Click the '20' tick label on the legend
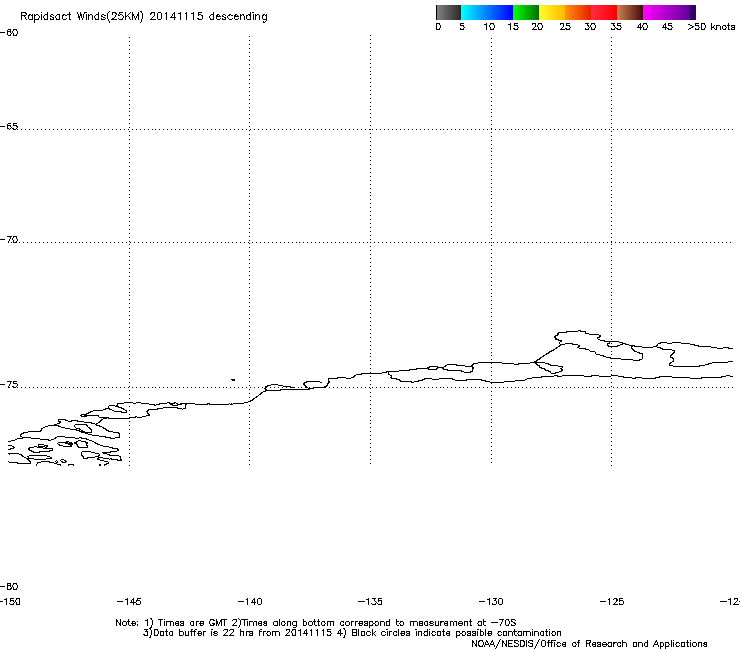The height and width of the screenshot is (650, 740). [537, 27]
